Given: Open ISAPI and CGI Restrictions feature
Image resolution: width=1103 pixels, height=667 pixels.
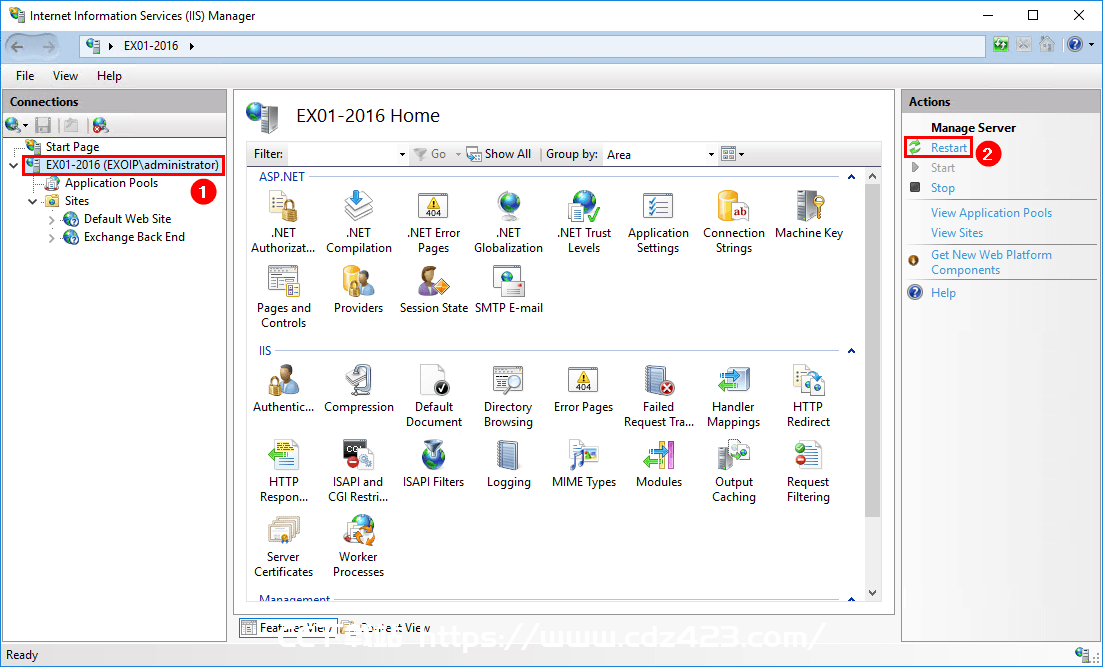Looking at the screenshot, I should point(359,471).
